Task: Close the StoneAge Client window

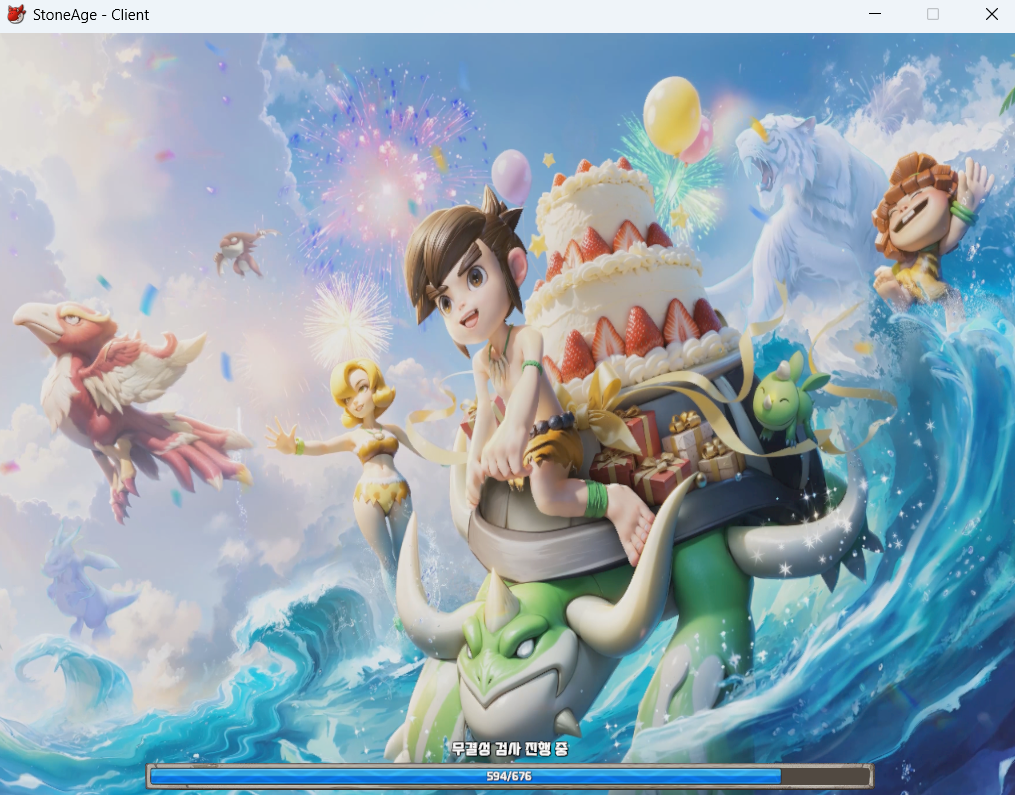Action: tap(991, 15)
